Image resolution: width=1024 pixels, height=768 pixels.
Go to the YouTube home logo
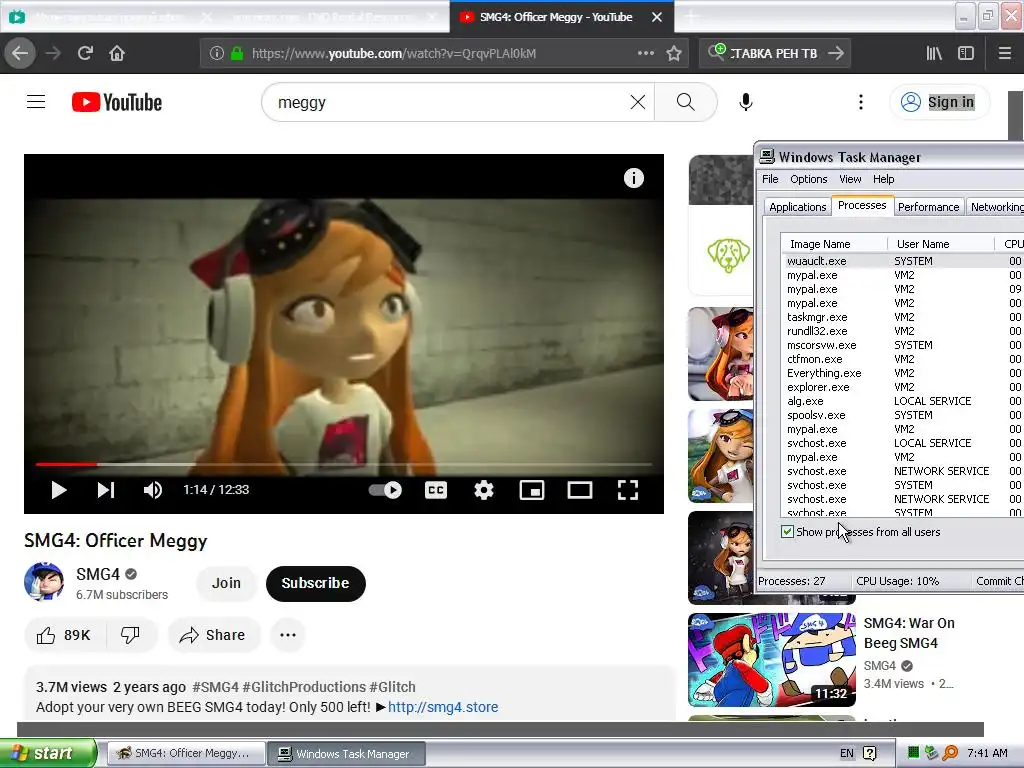click(117, 102)
